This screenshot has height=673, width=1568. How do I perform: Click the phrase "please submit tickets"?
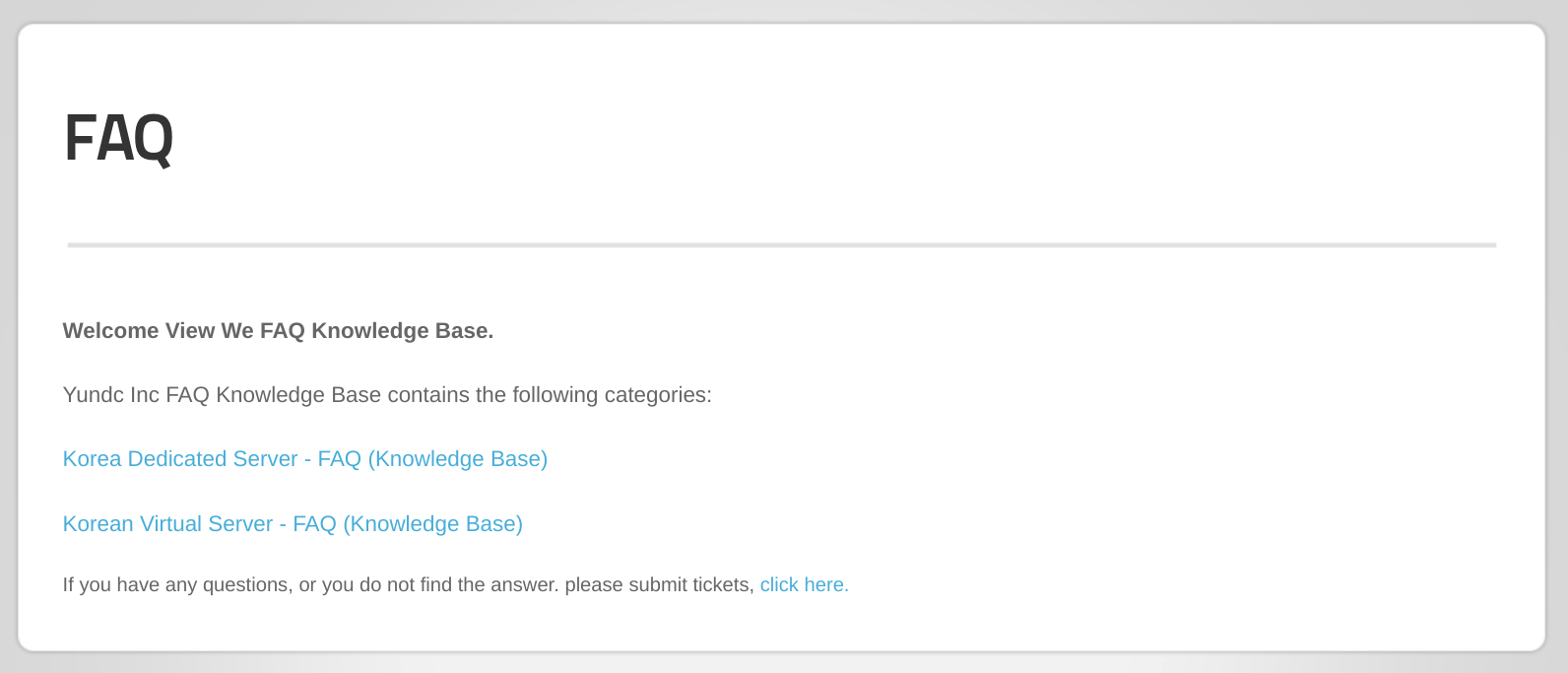click(x=658, y=585)
